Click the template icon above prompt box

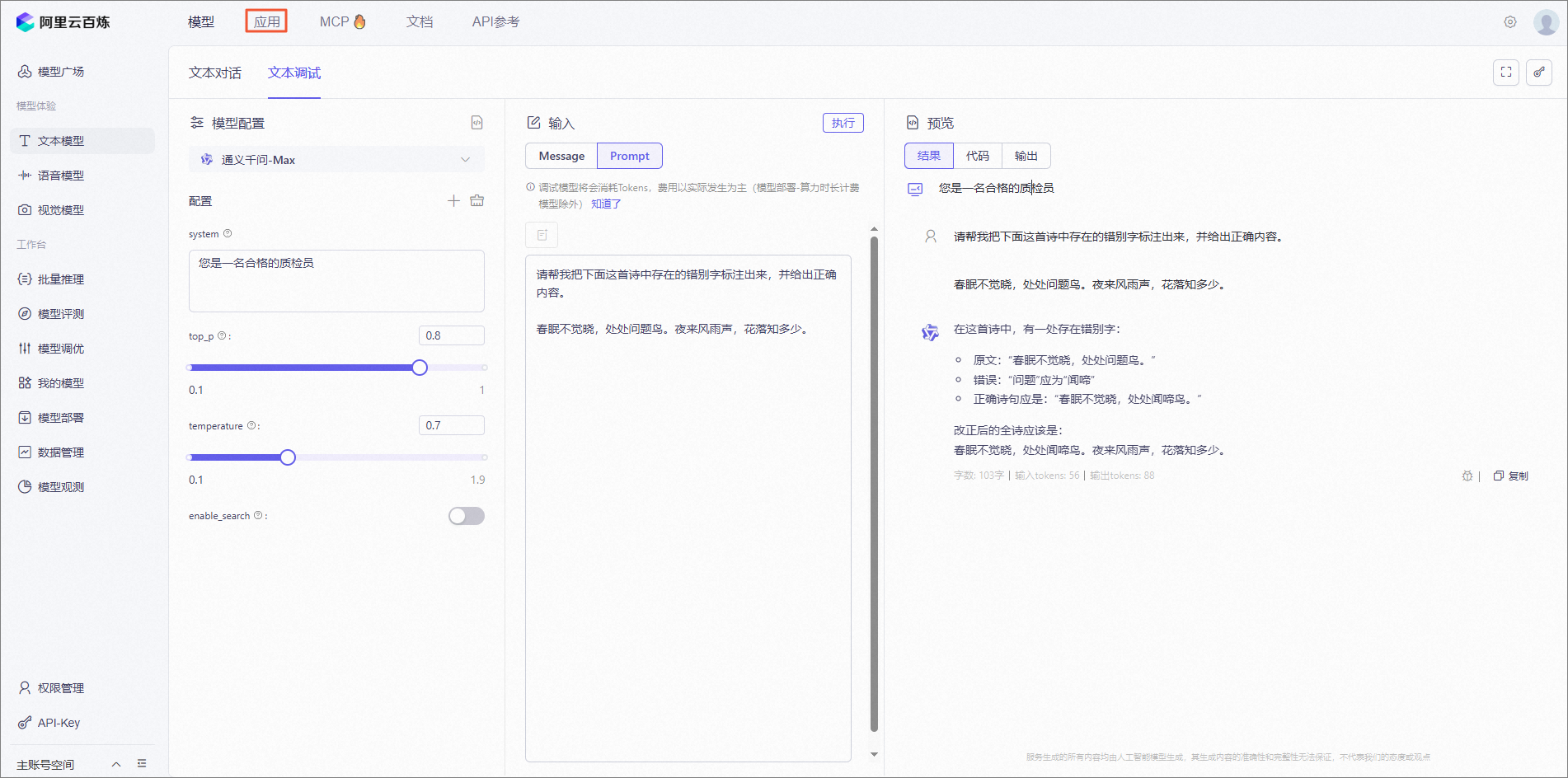pyautogui.click(x=542, y=235)
